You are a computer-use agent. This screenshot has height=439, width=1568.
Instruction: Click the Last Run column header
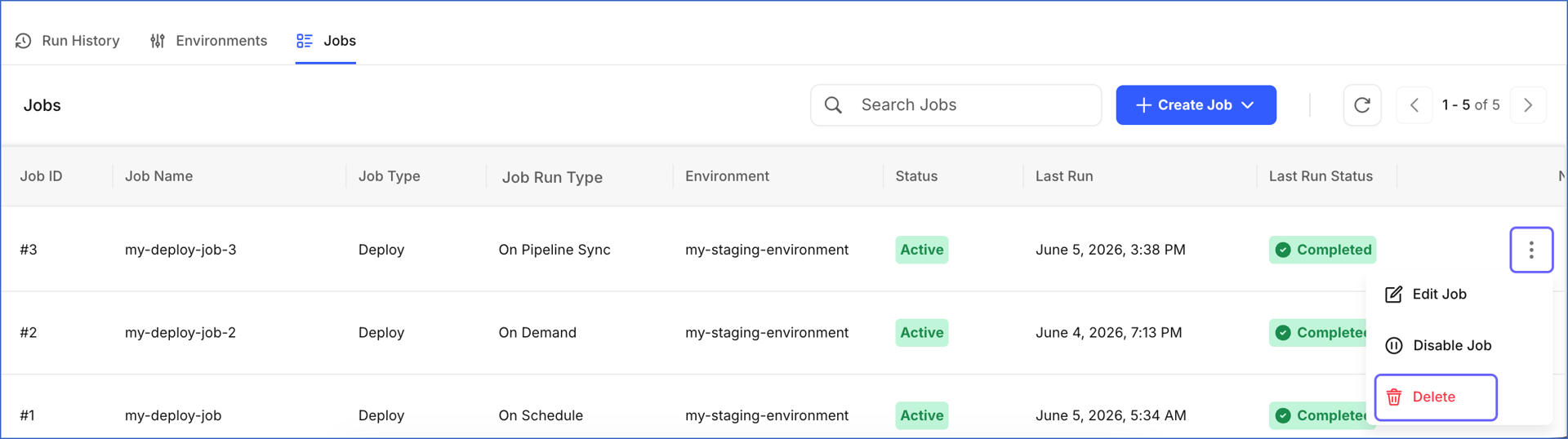click(x=1064, y=176)
